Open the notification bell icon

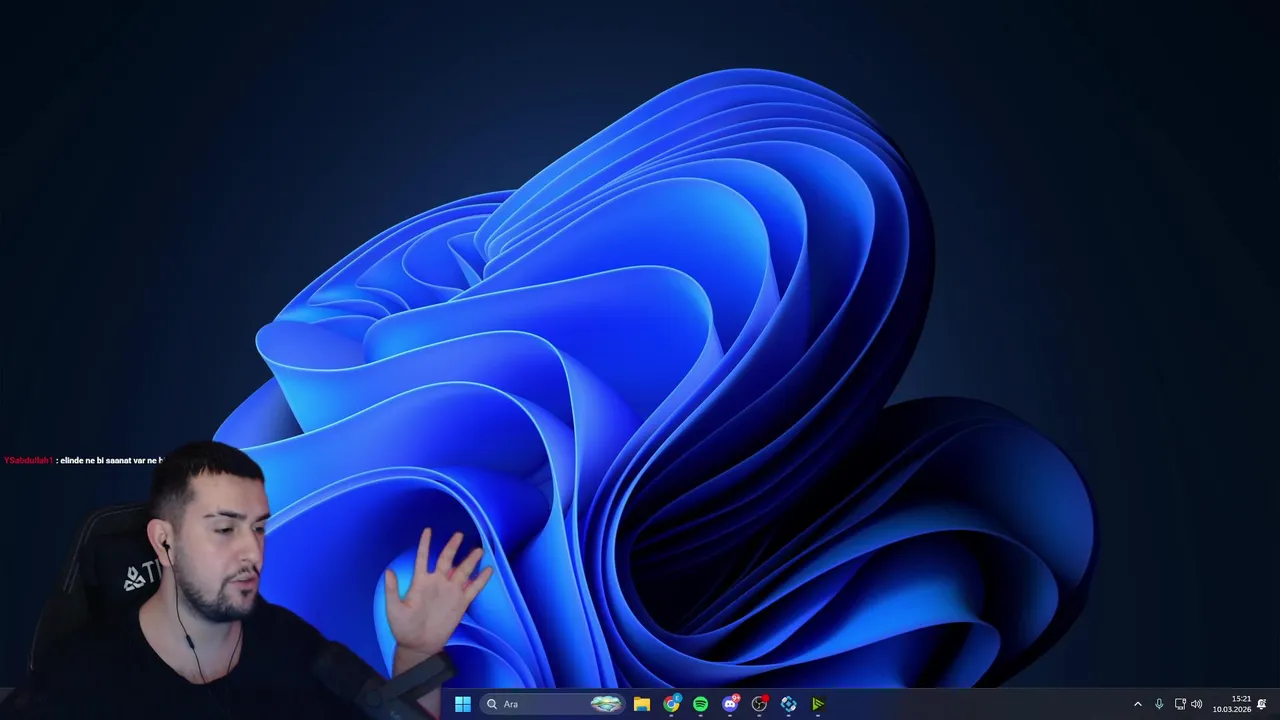1262,704
